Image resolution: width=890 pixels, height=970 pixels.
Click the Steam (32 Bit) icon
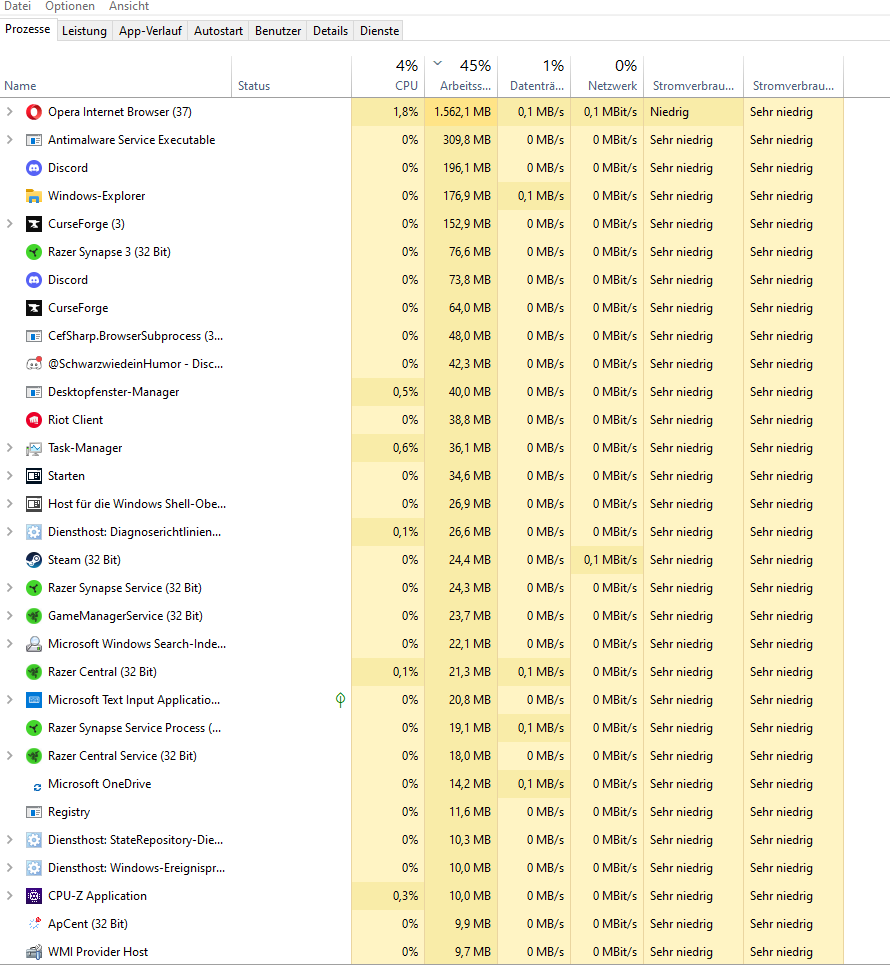(33, 560)
